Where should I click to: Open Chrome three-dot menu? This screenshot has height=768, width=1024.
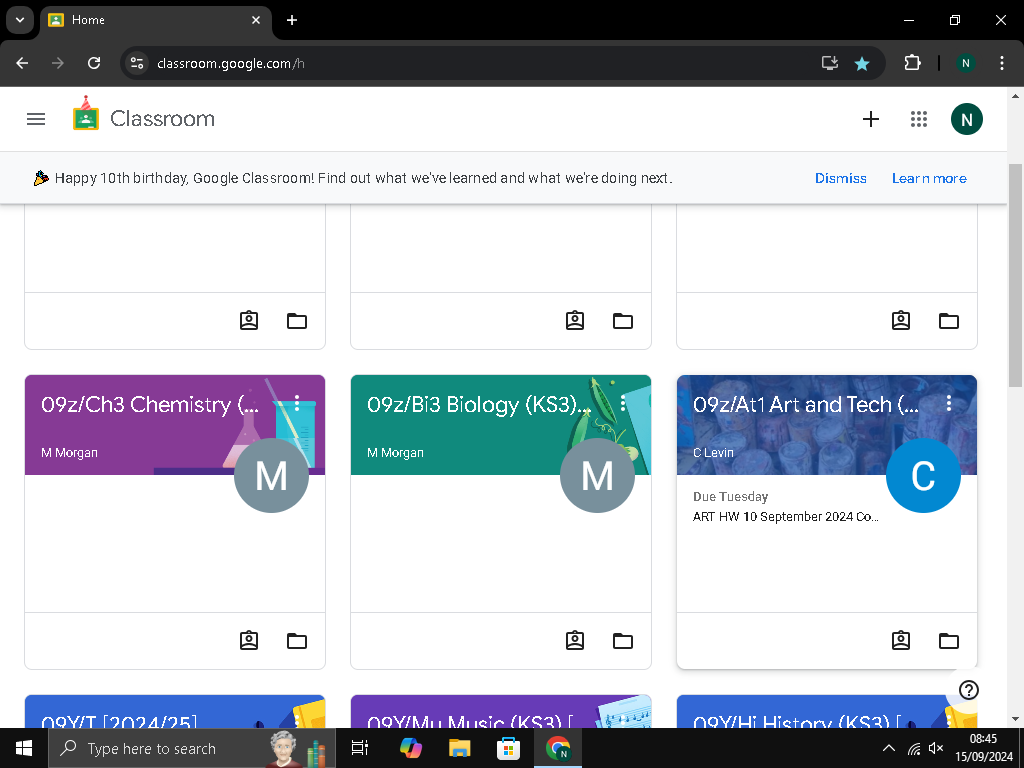[1002, 63]
